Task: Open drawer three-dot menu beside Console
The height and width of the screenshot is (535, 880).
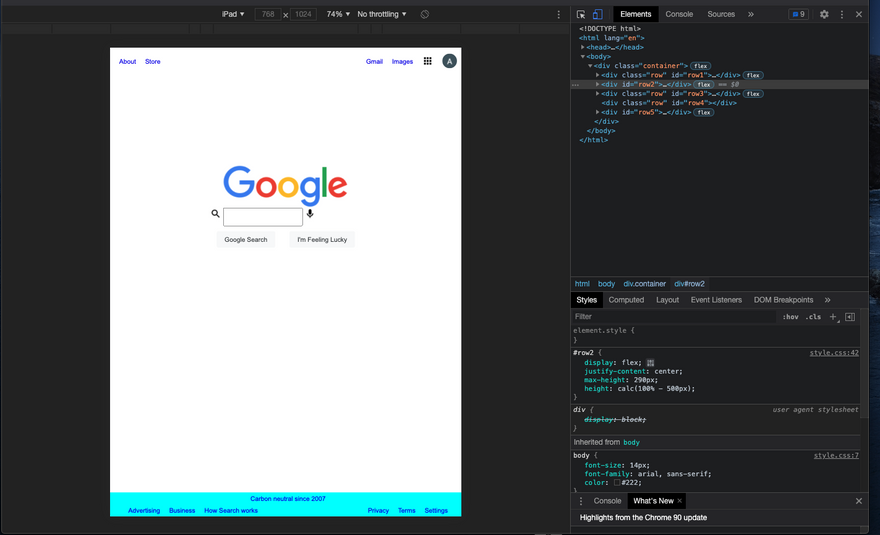Action: click(581, 501)
